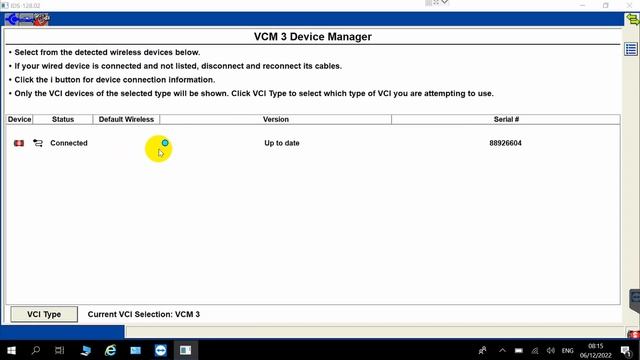
Task: Click Current VCI Selection: VCM 3 text
Action: coord(144,314)
